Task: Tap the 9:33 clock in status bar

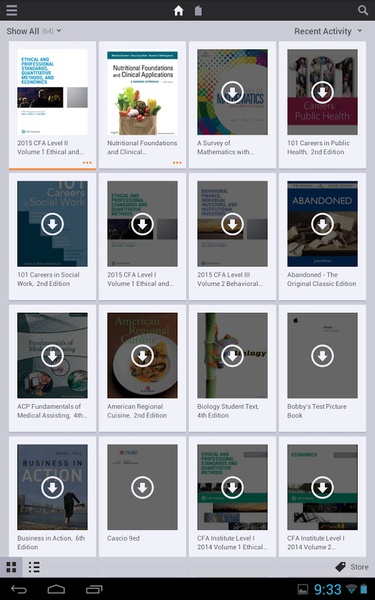Action: (x=328, y=589)
